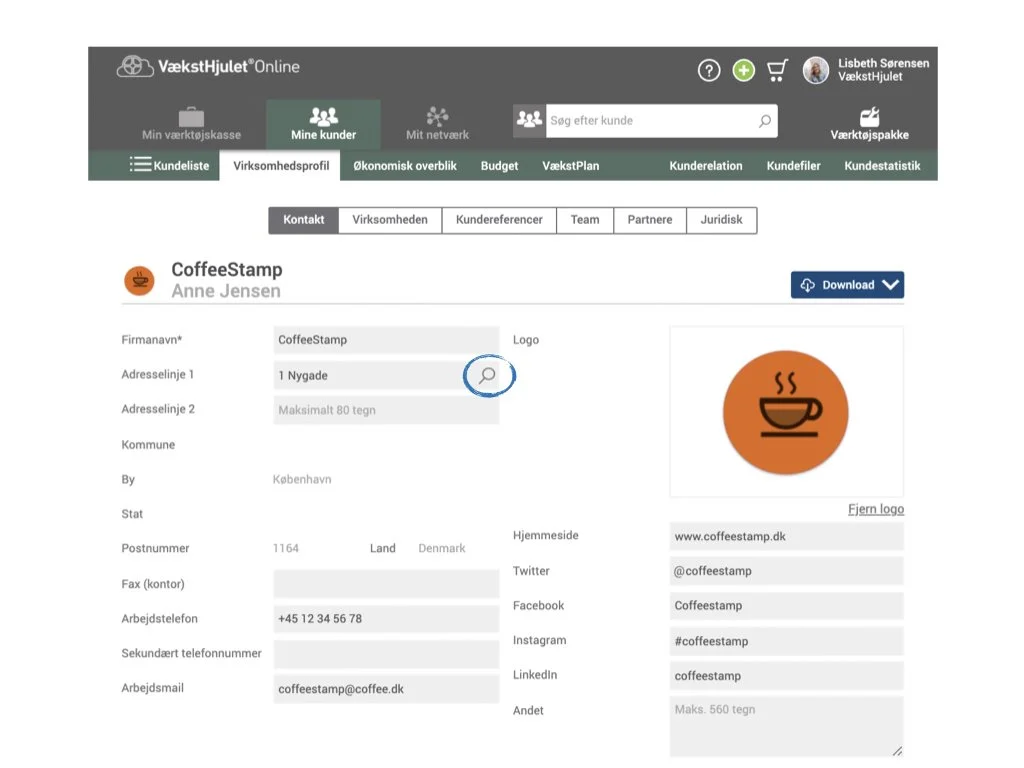Edit the Twitter handle field
The height and width of the screenshot is (768, 1024).
(786, 571)
